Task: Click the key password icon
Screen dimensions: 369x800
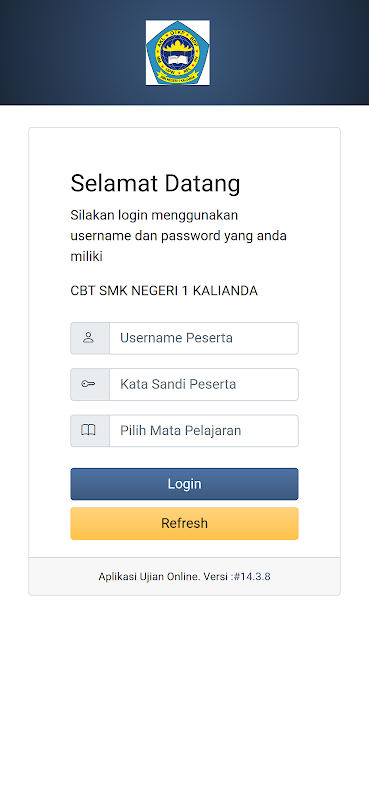Action: [88, 384]
